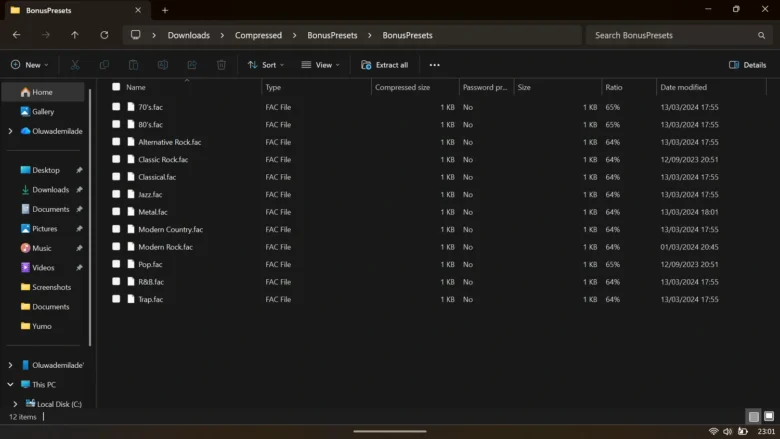This screenshot has height=439, width=780.
Task: Check the box next to Metal.fac
Action: [116, 212]
